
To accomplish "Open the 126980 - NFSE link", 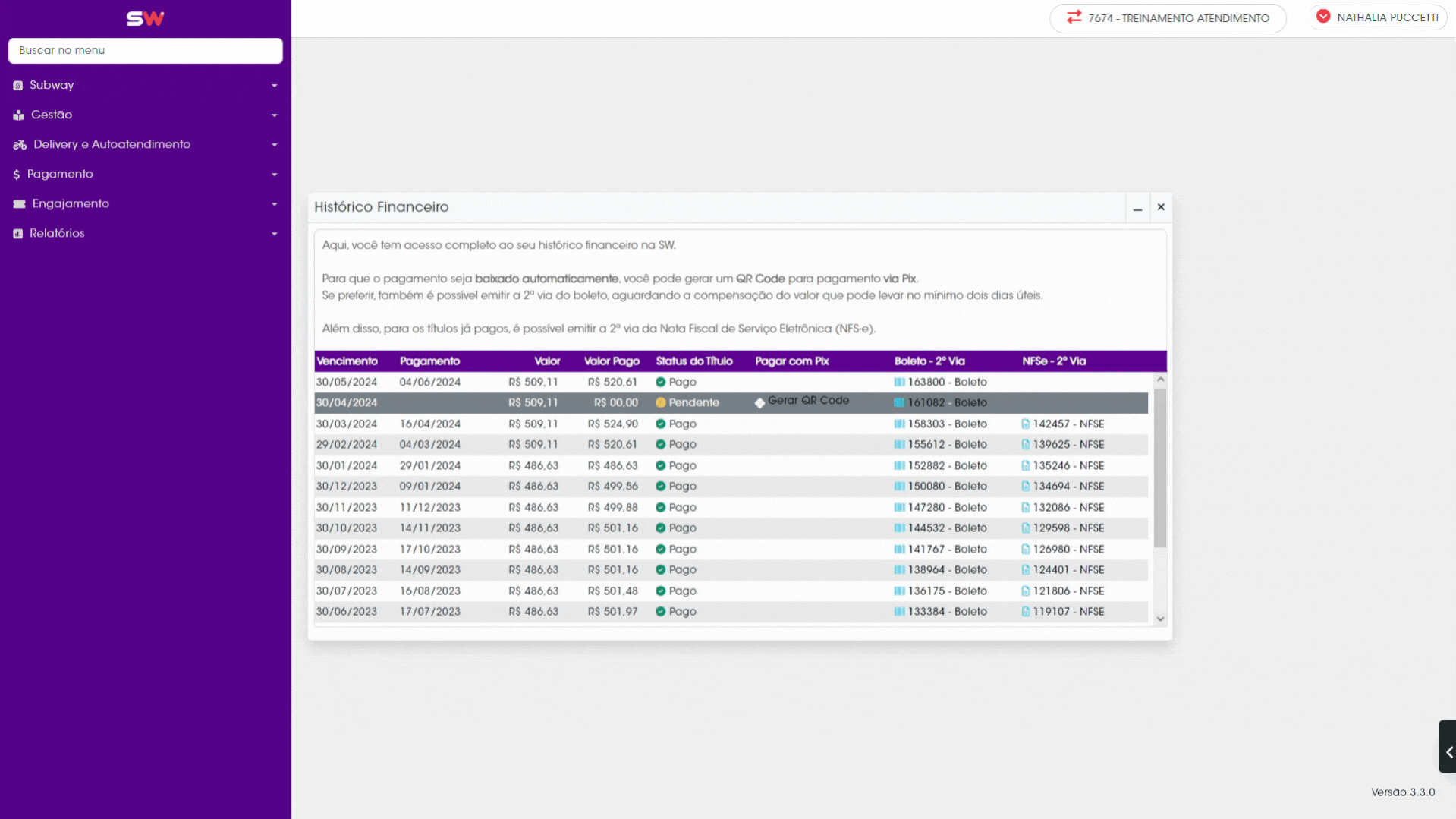I will coord(1068,550).
